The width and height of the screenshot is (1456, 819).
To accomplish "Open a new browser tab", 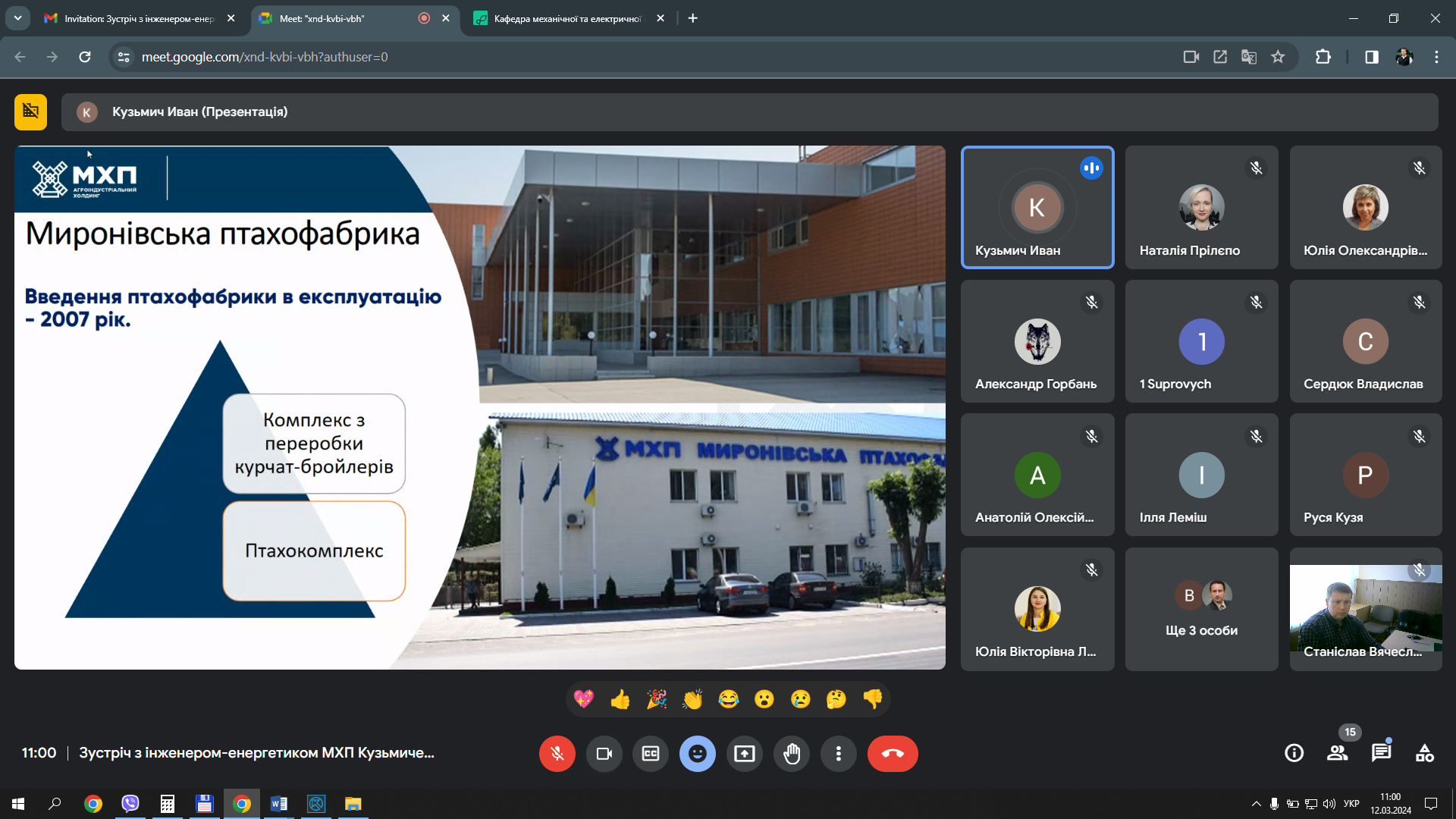I will (x=692, y=18).
